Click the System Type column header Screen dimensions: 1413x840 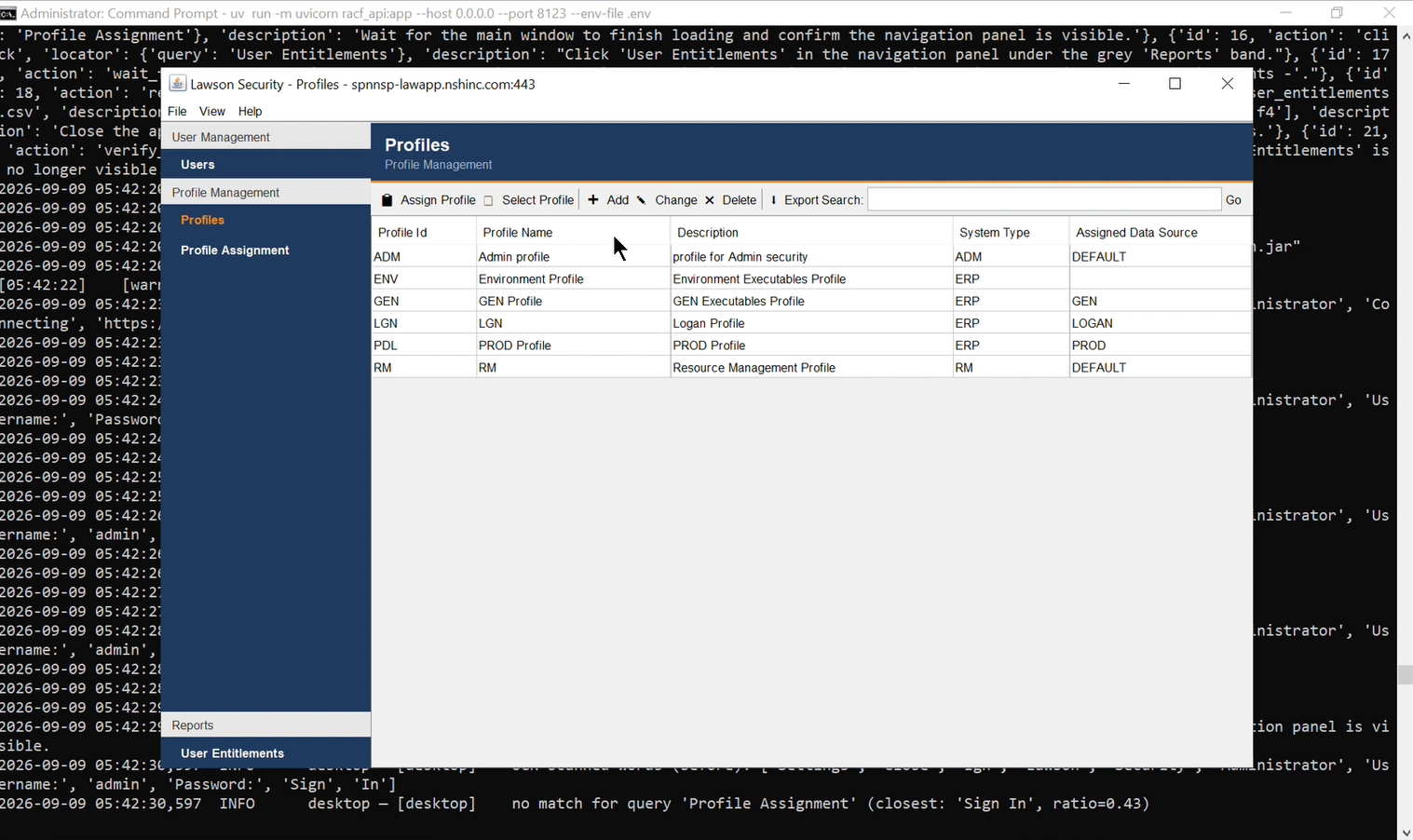coord(1011,232)
